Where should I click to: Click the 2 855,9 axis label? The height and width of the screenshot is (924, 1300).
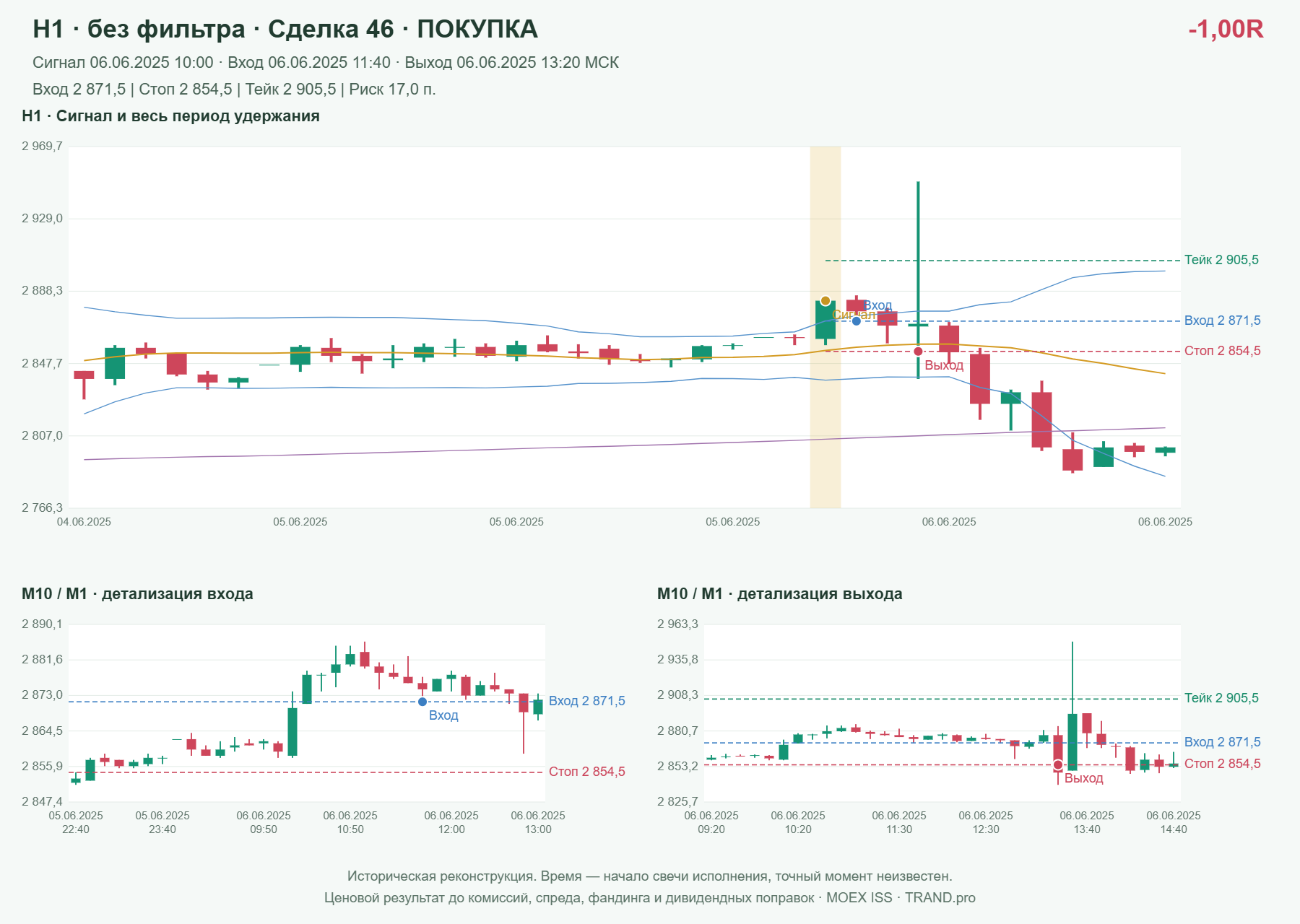point(42,767)
